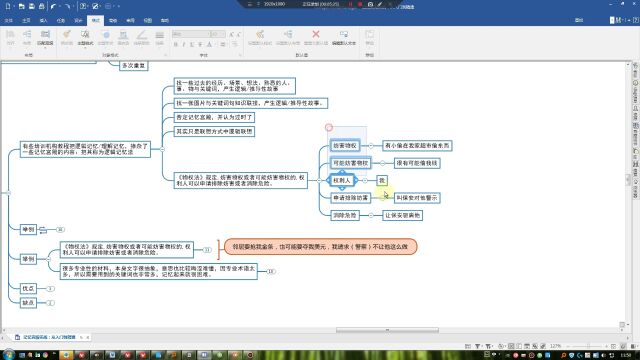Toggle Underline formatting button
This screenshot has width=640, height=360.
[192, 44]
